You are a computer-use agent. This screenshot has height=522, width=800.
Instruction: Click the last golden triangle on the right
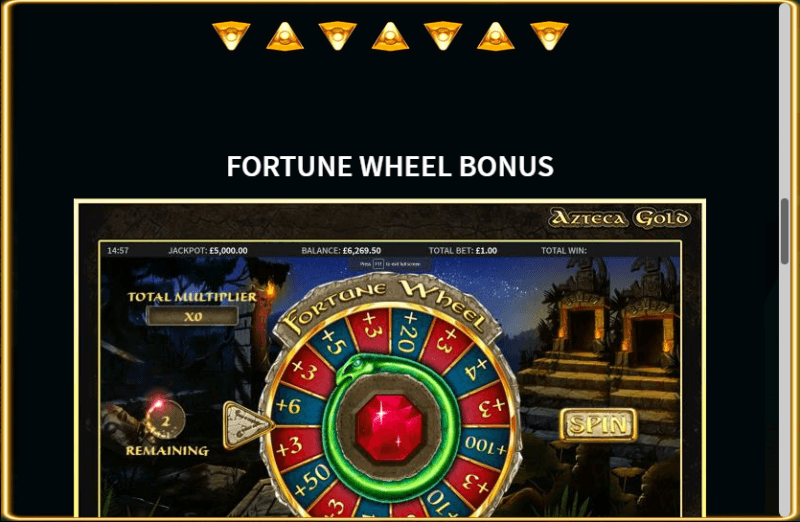click(549, 36)
